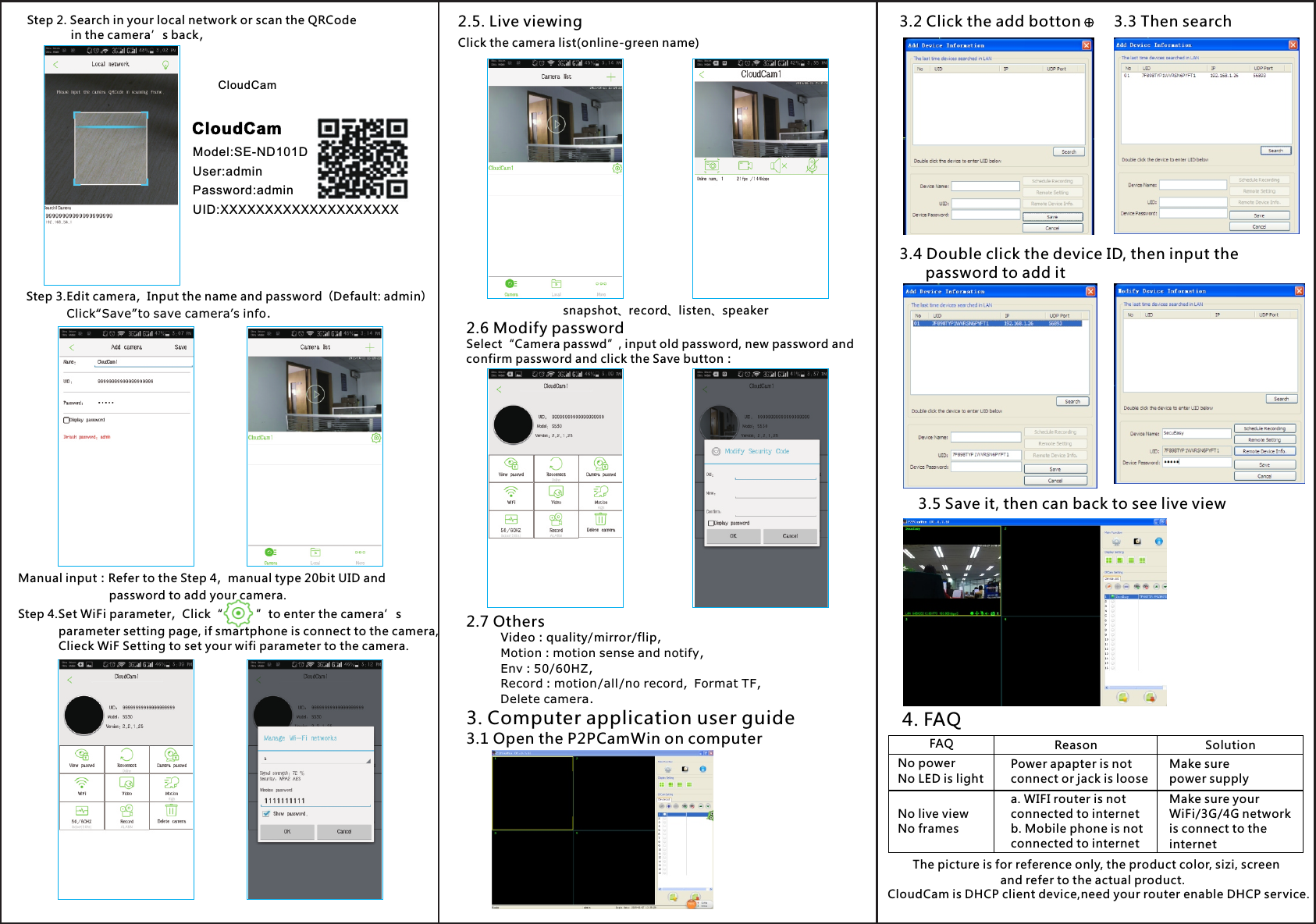
Task: Open Camera passwd on the section 2.6 settings grid
Action: pyautogui.click(x=600, y=467)
